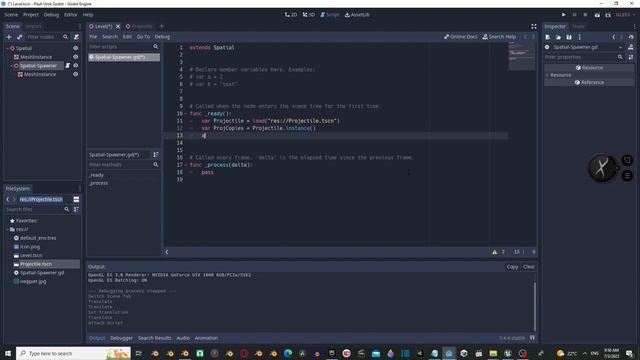Open documentation icon beside Spatial-Spawner.gd in Inspector
The image size is (640, 360).
click(x=631, y=47)
